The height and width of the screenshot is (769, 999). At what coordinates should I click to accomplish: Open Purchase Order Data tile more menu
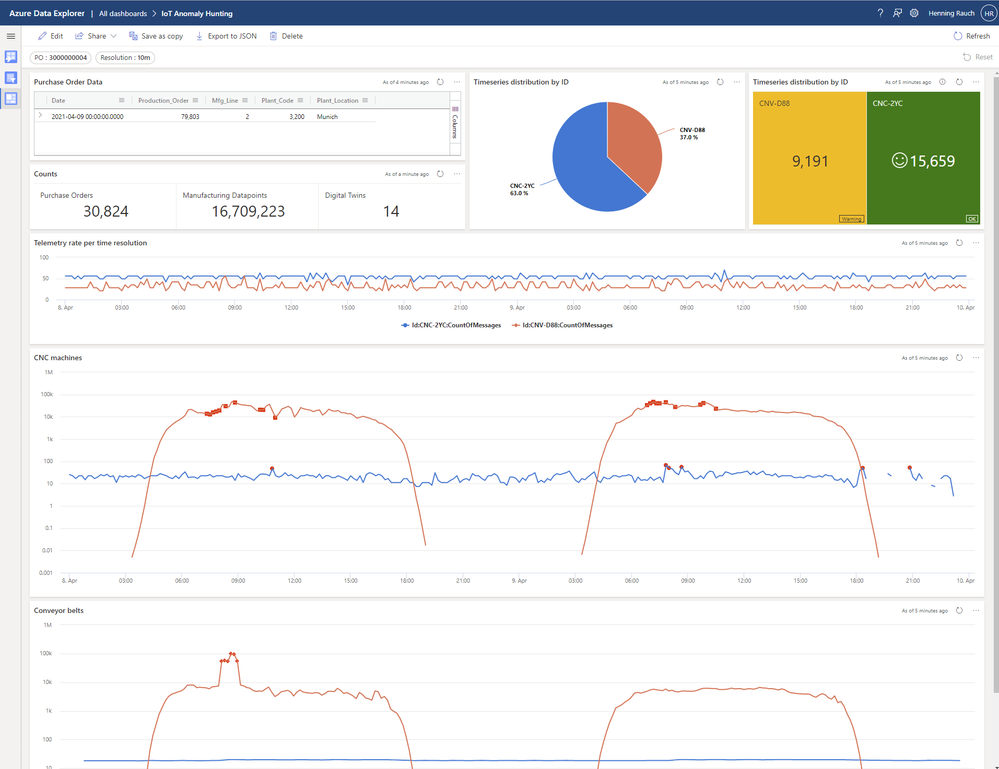pos(457,82)
